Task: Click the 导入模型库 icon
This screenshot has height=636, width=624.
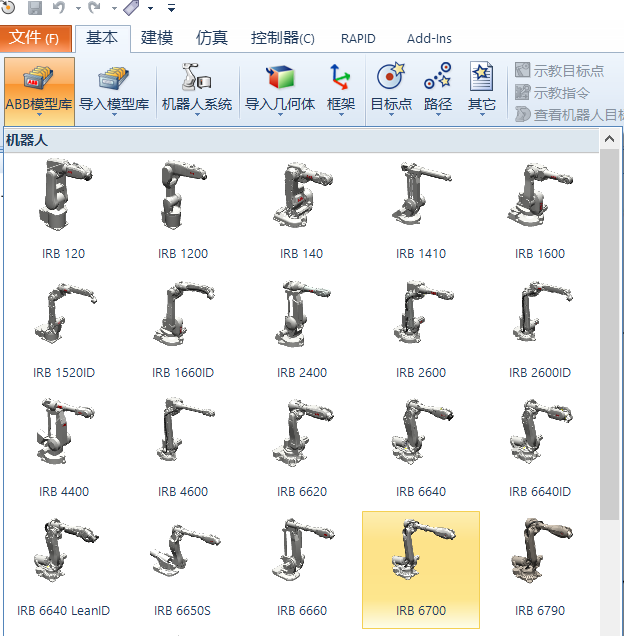Action: (x=114, y=78)
